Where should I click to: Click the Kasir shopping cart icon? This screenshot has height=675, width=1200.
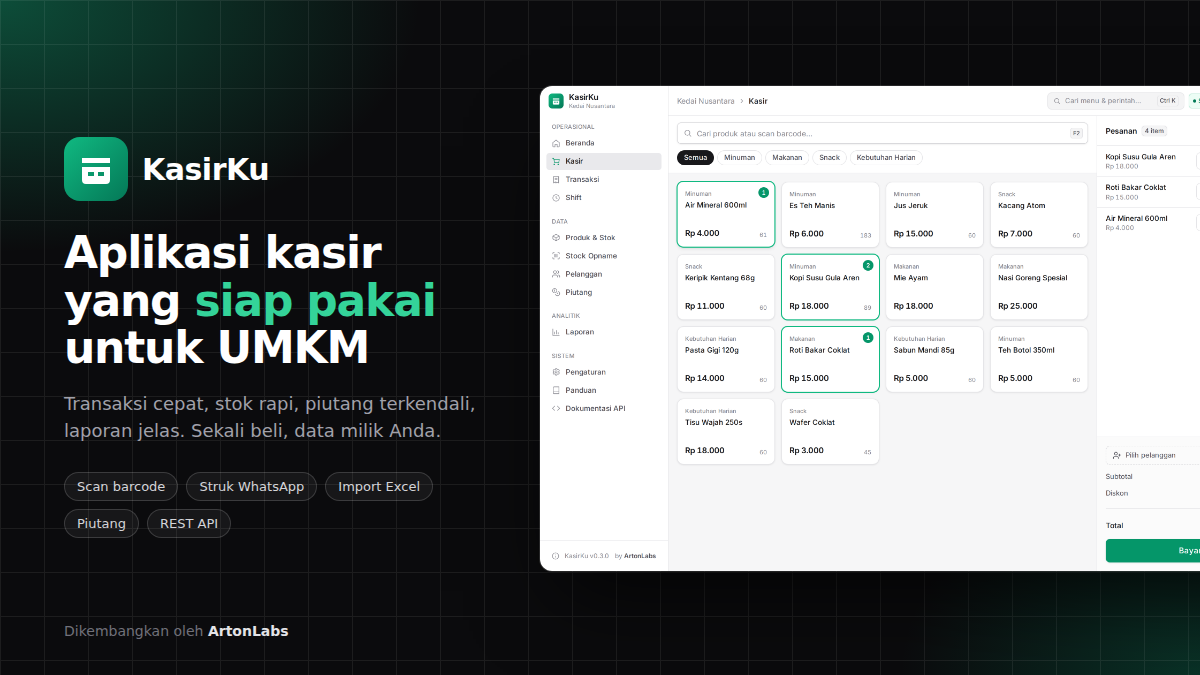point(556,161)
